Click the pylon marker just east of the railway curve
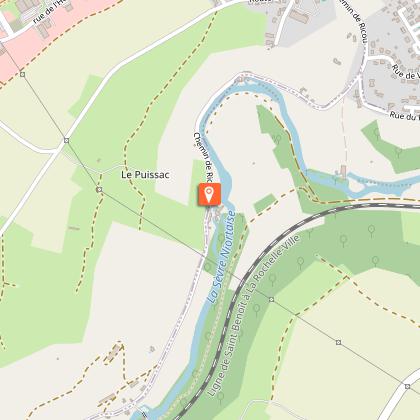Viewport: 420px width, 420px height. 272,300
